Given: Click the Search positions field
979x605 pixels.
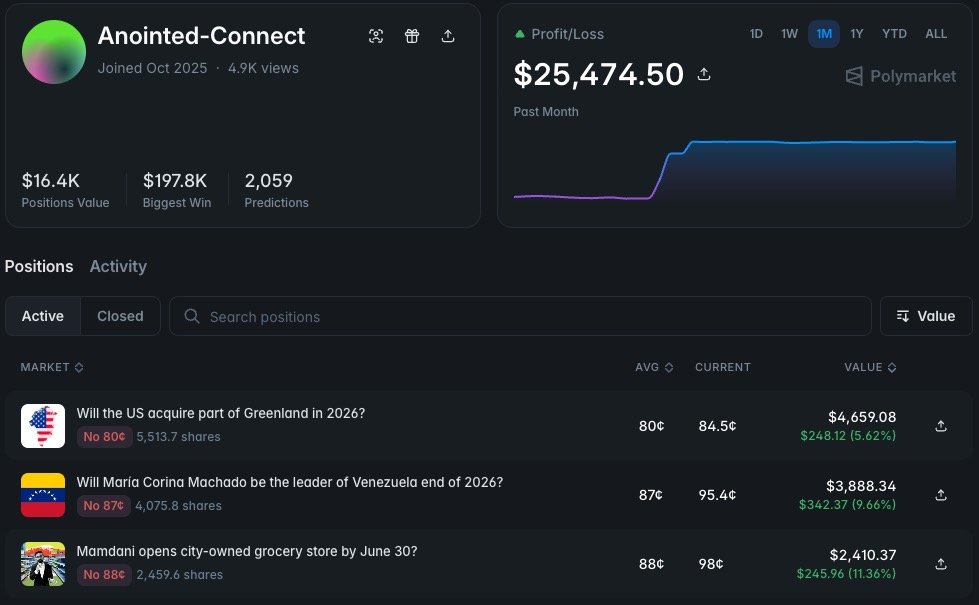Looking at the screenshot, I should coord(520,316).
